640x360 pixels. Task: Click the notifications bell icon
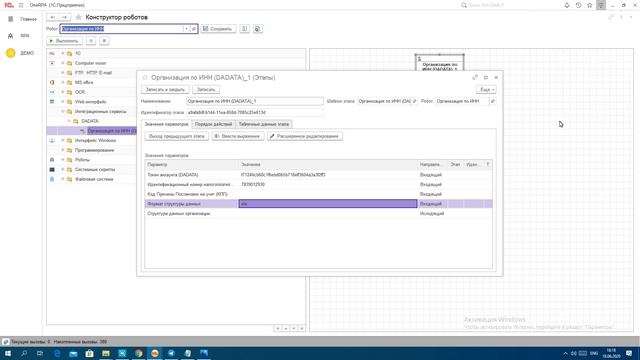(567, 5)
